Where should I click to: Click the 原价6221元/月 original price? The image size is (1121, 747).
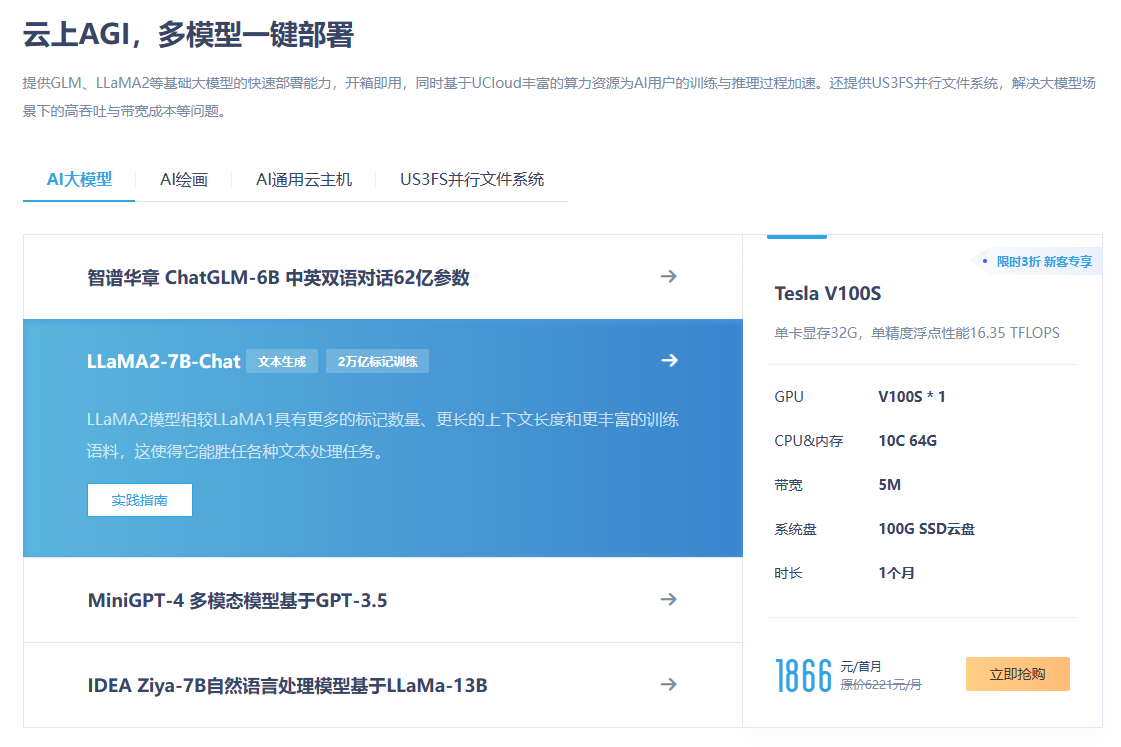881,685
